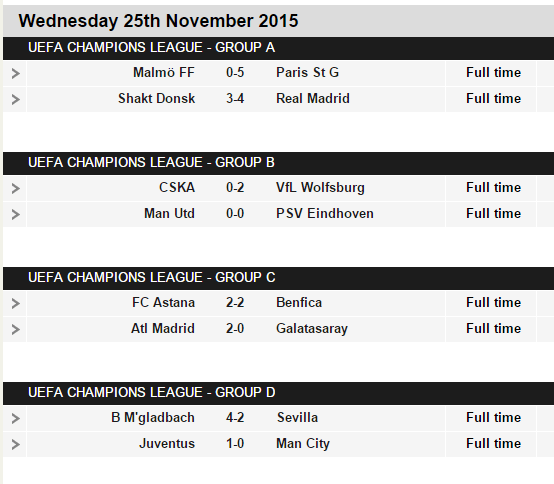Select the Juventus 1-0 score
The width and height of the screenshot is (554, 484).
235,444
